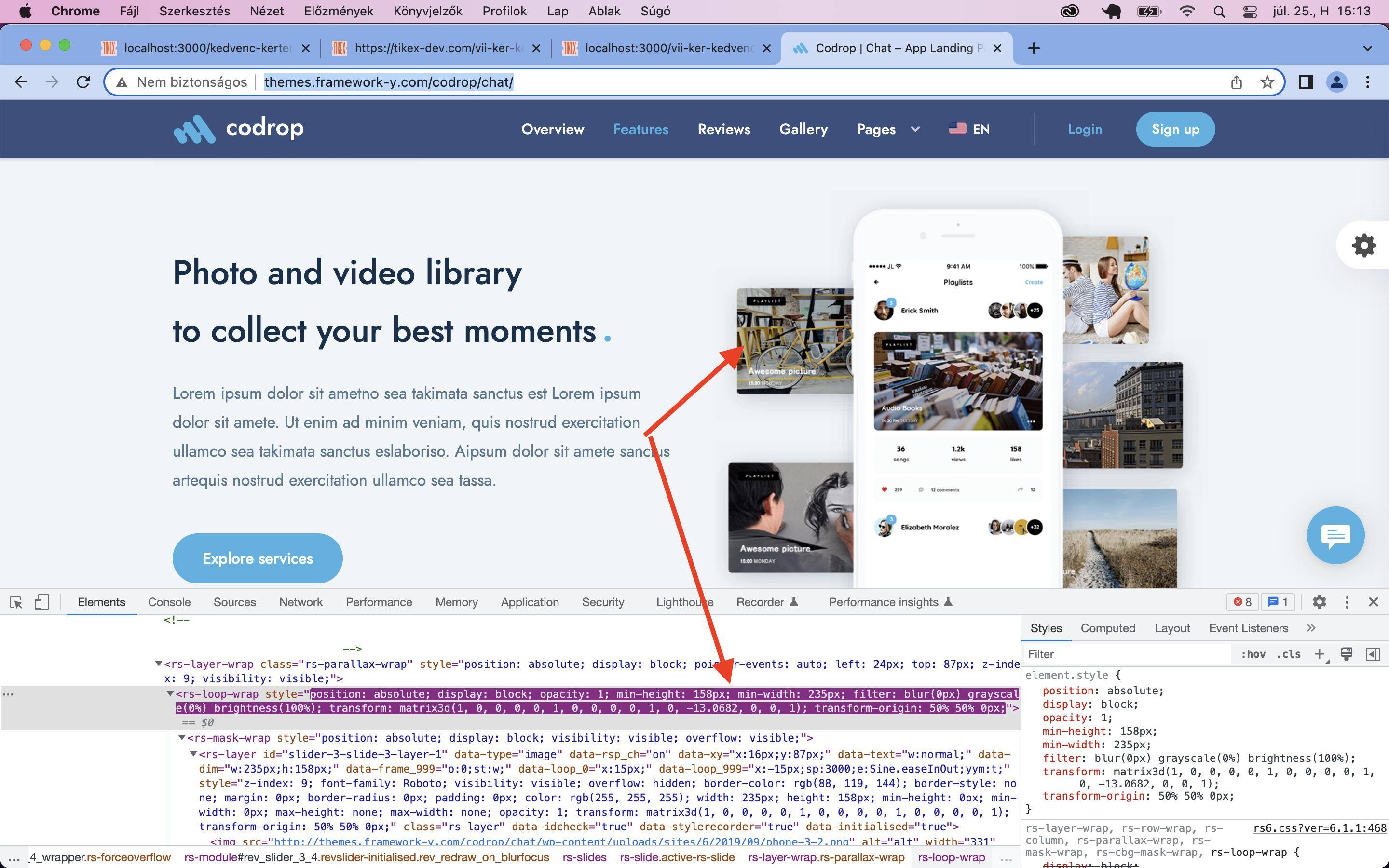Switch to the Console tab
The height and width of the screenshot is (868, 1389).
(169, 602)
